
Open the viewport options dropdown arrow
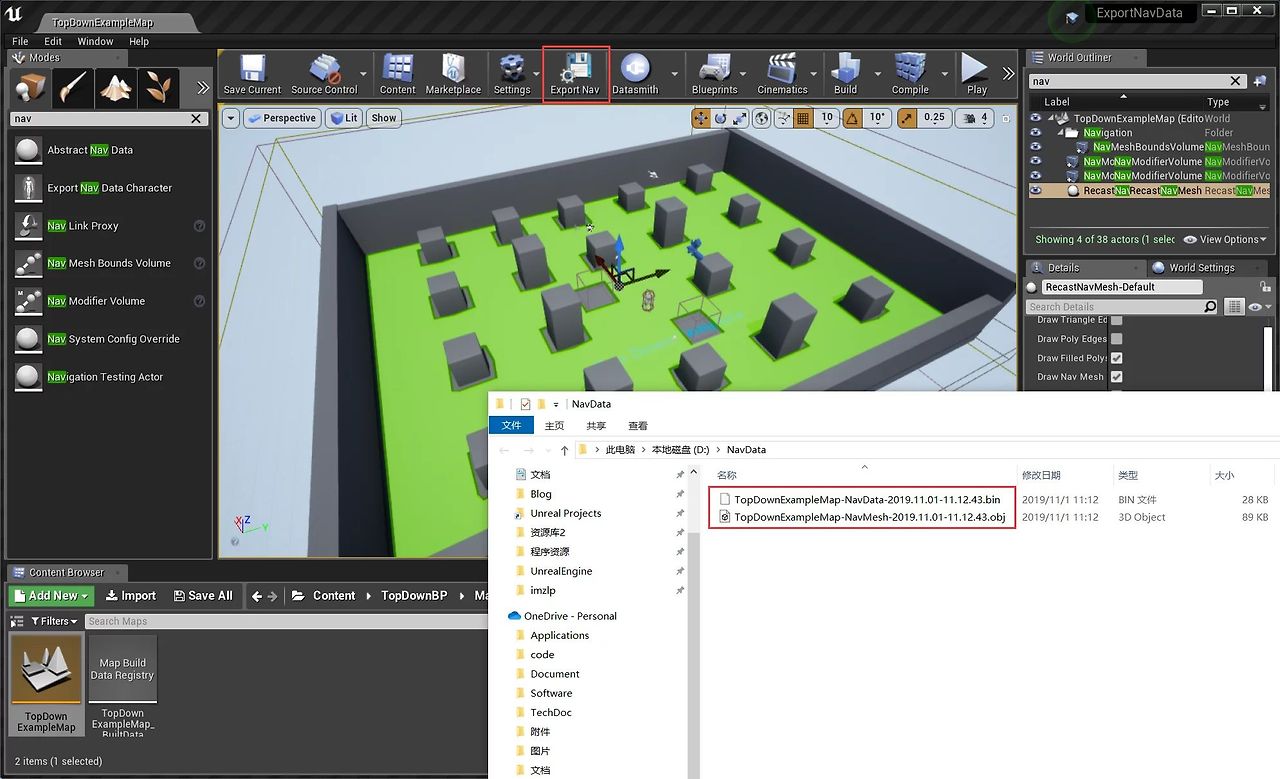[x=231, y=118]
